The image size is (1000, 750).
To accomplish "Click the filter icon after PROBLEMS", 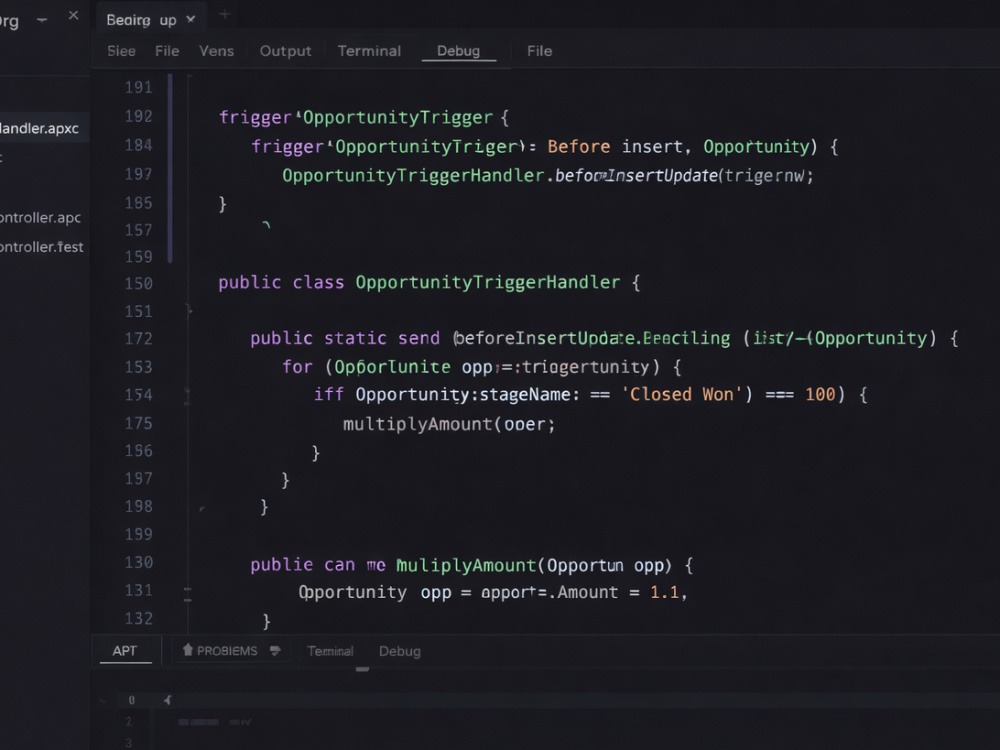I will tap(275, 651).
